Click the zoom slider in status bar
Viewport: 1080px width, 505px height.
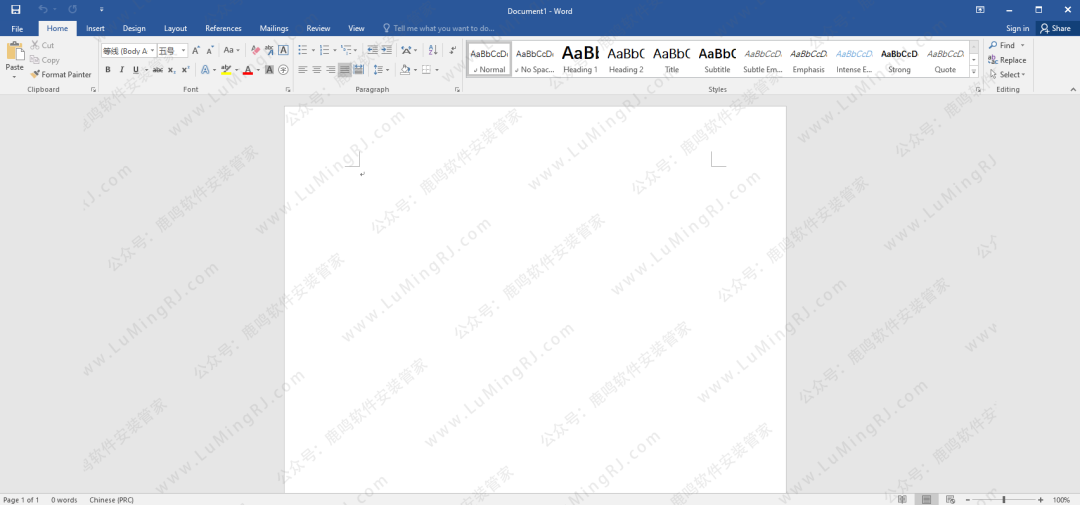point(1004,499)
